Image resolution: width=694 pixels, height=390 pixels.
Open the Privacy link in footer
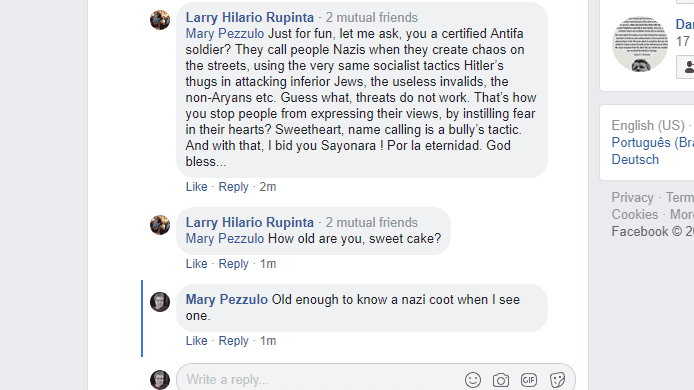click(632, 197)
